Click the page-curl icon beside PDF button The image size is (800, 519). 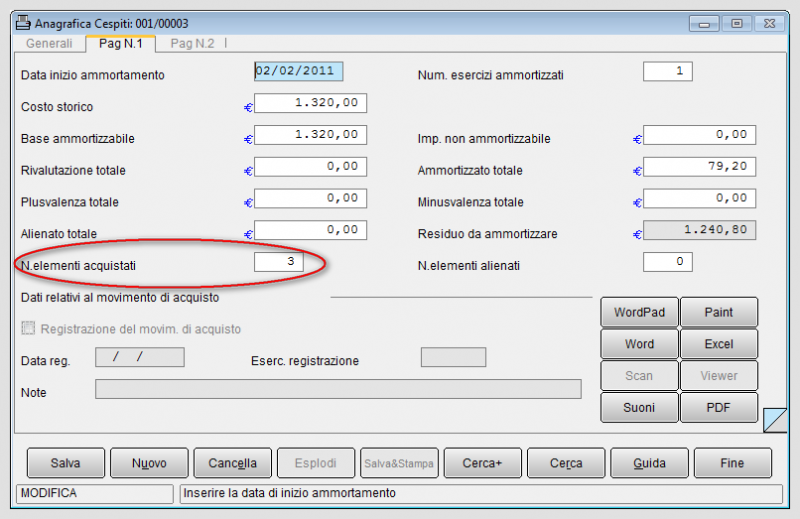[x=775, y=420]
